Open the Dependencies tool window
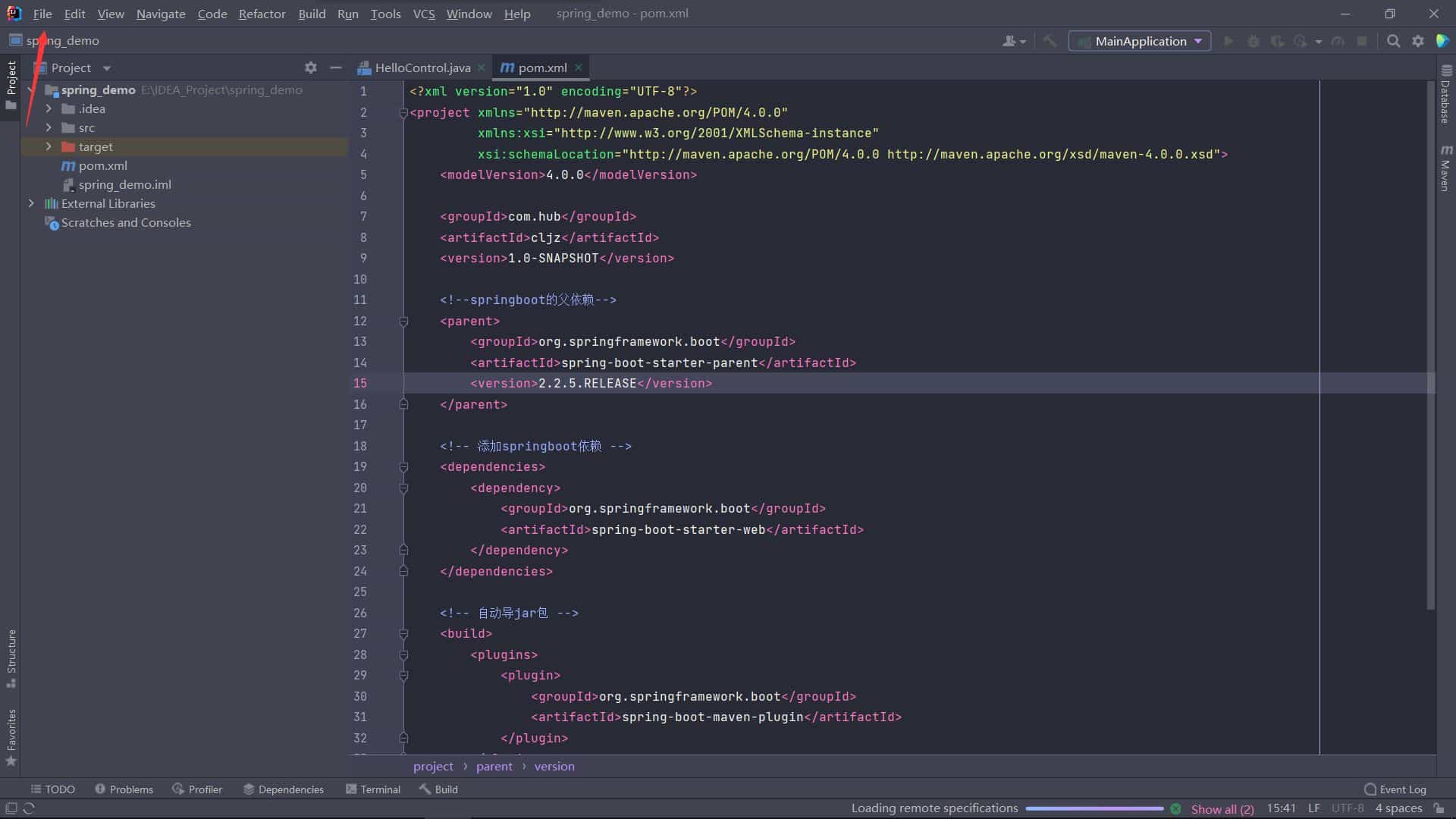The height and width of the screenshot is (819, 1456). click(283, 789)
